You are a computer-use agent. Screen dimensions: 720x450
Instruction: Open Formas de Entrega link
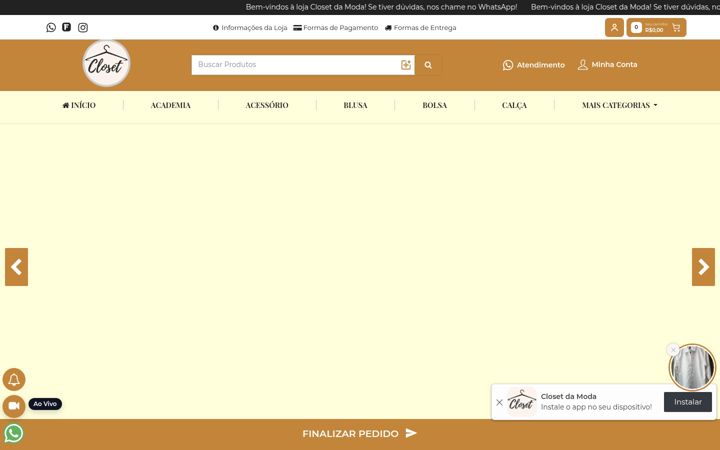(421, 28)
